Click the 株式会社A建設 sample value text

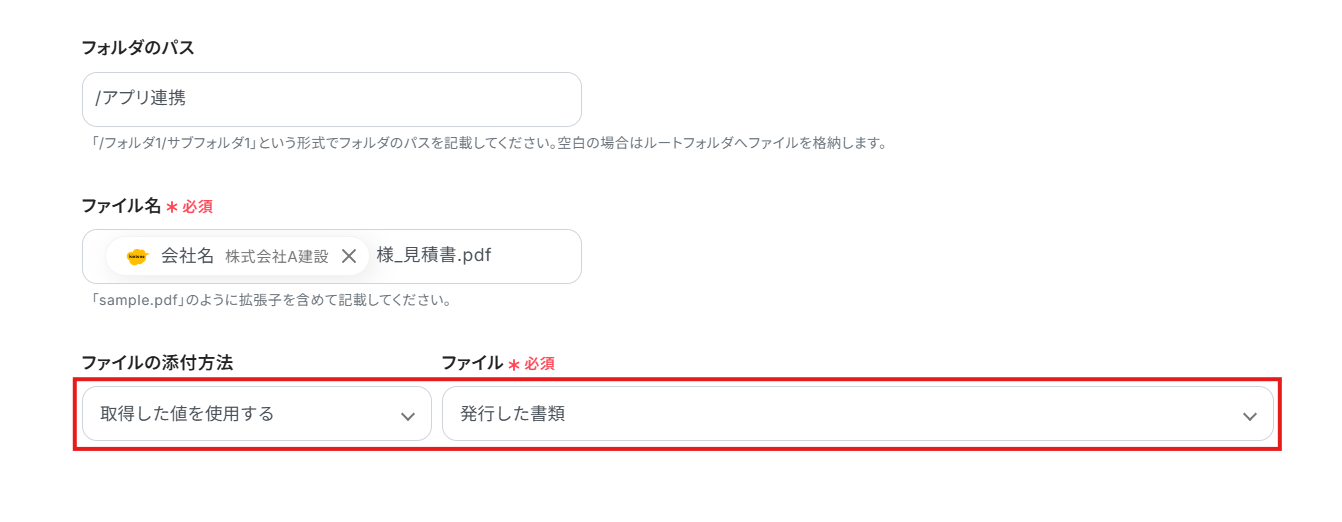(277, 257)
